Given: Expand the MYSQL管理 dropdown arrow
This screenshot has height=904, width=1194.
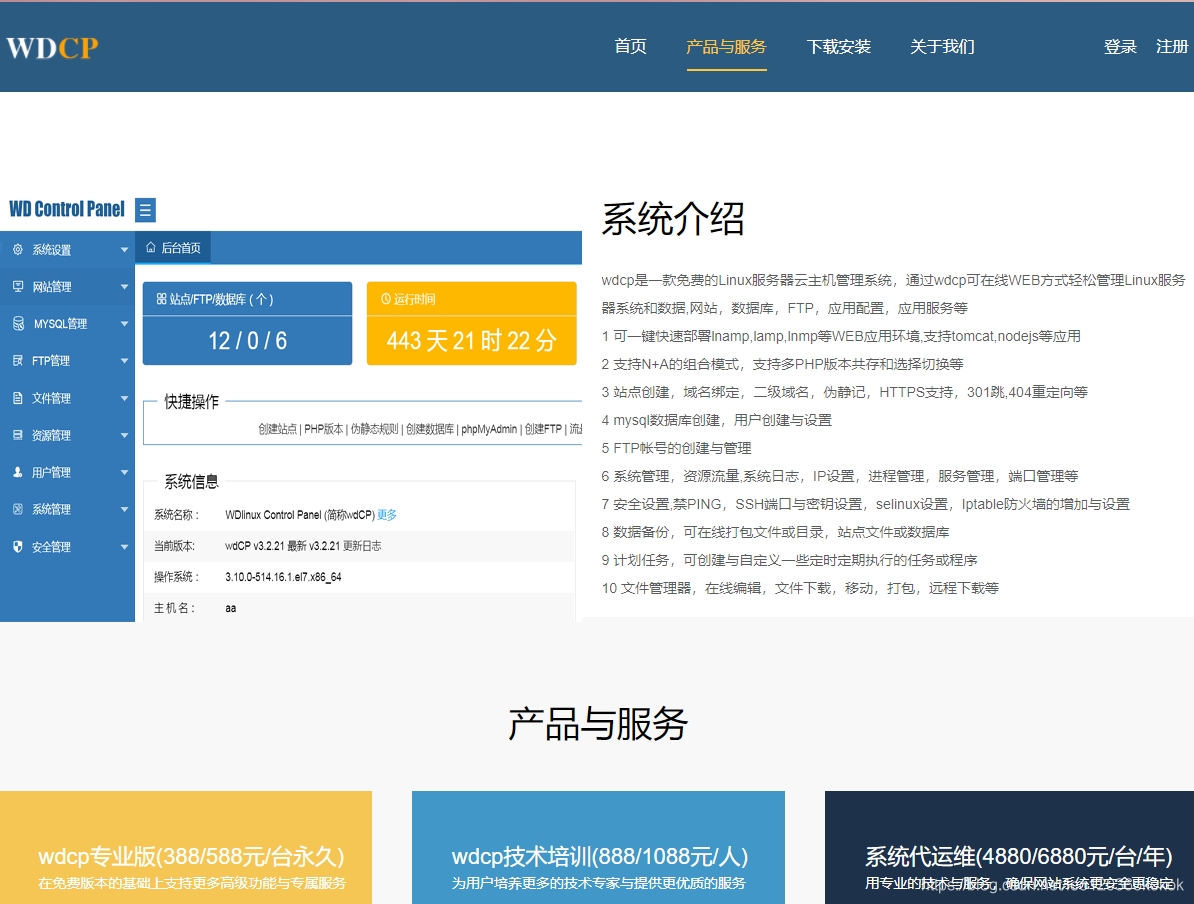Looking at the screenshot, I should tap(124, 324).
